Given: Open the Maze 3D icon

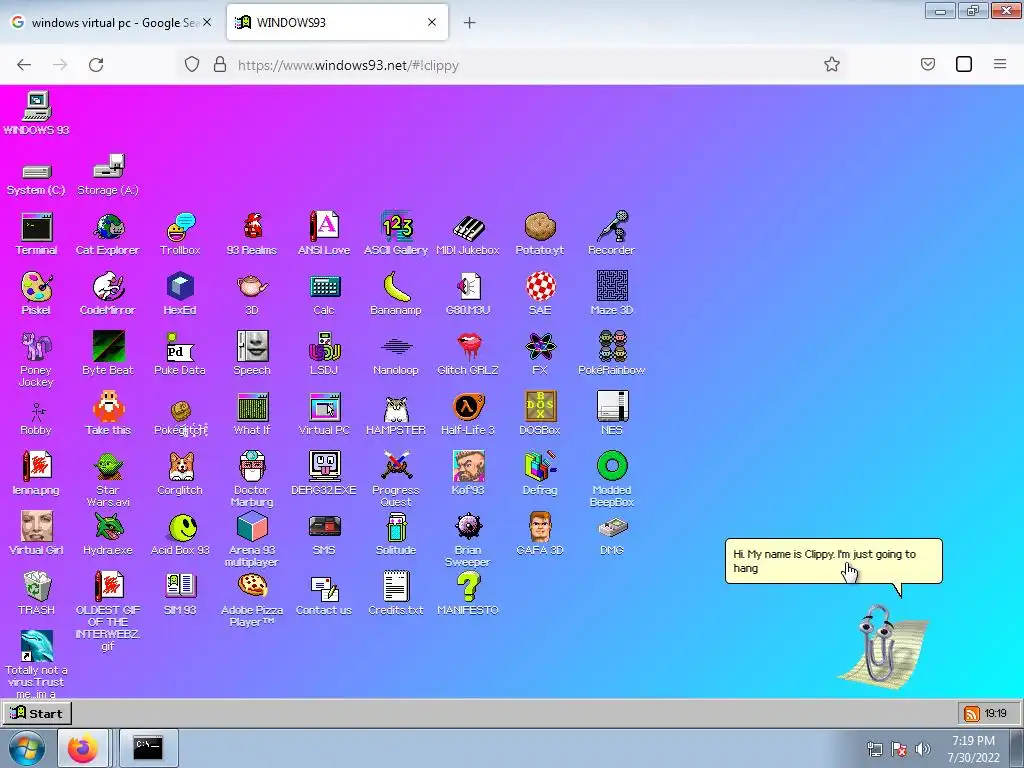Looking at the screenshot, I should [x=612, y=287].
